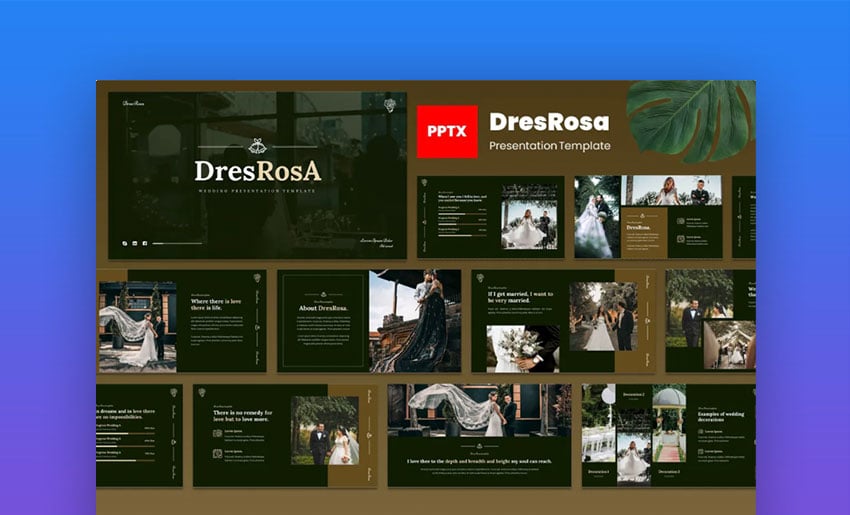850x515 pixels.
Task: Click the Presentation Template subtitle
Action: [549, 147]
